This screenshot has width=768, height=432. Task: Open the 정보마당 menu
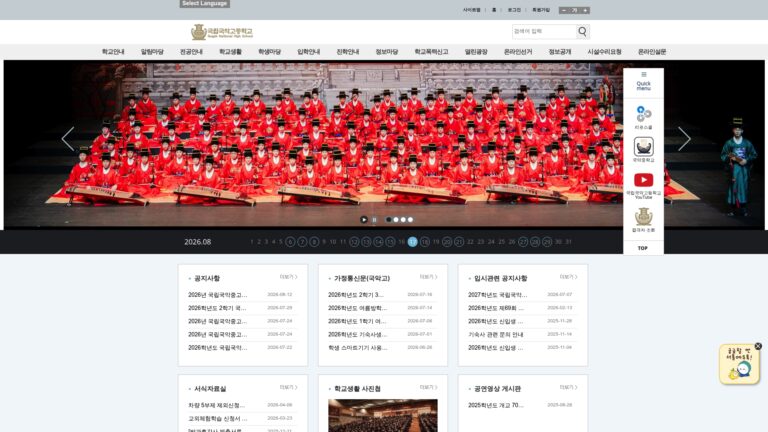[x=387, y=51]
